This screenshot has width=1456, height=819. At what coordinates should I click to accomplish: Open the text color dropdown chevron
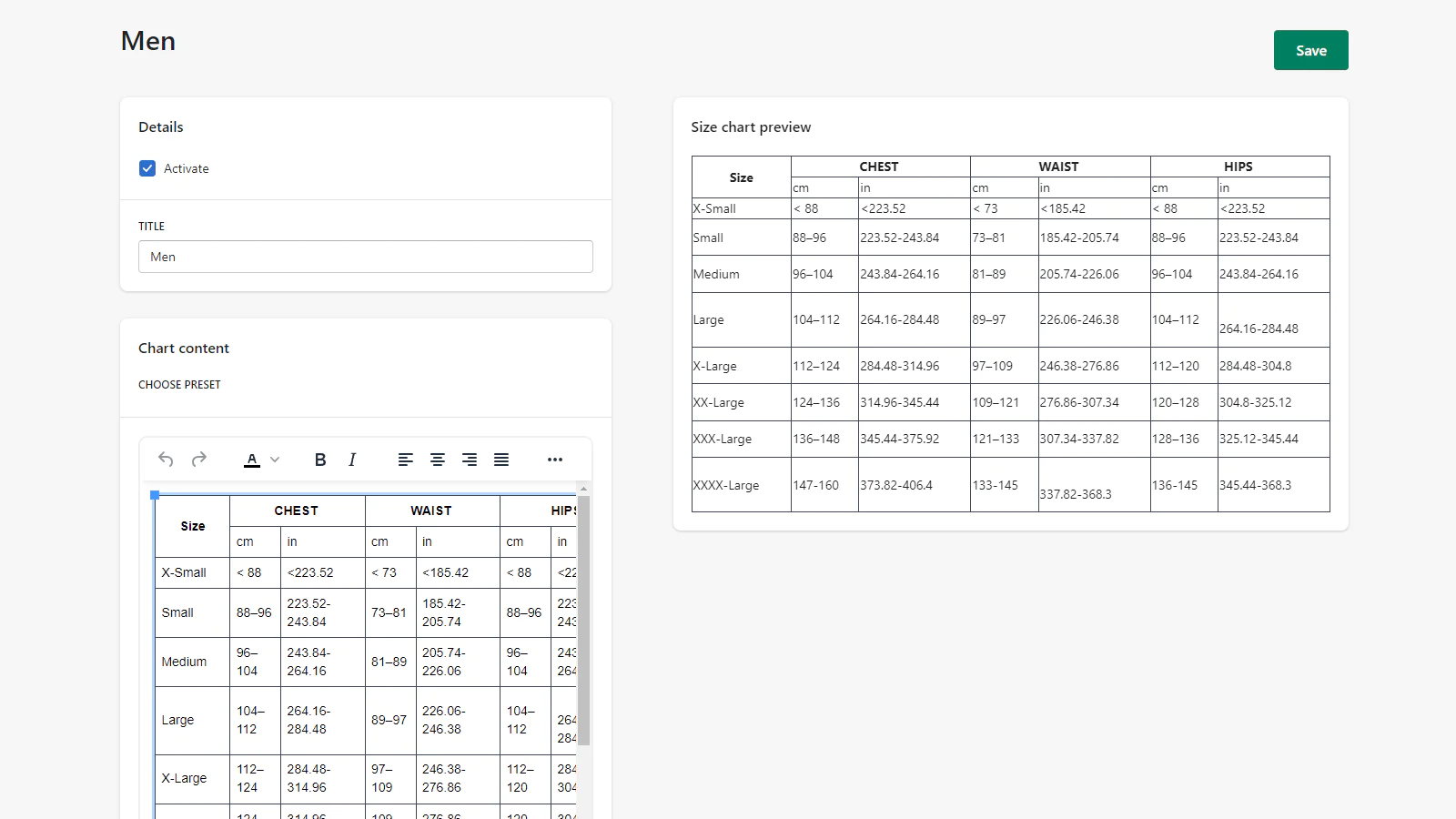click(x=275, y=460)
